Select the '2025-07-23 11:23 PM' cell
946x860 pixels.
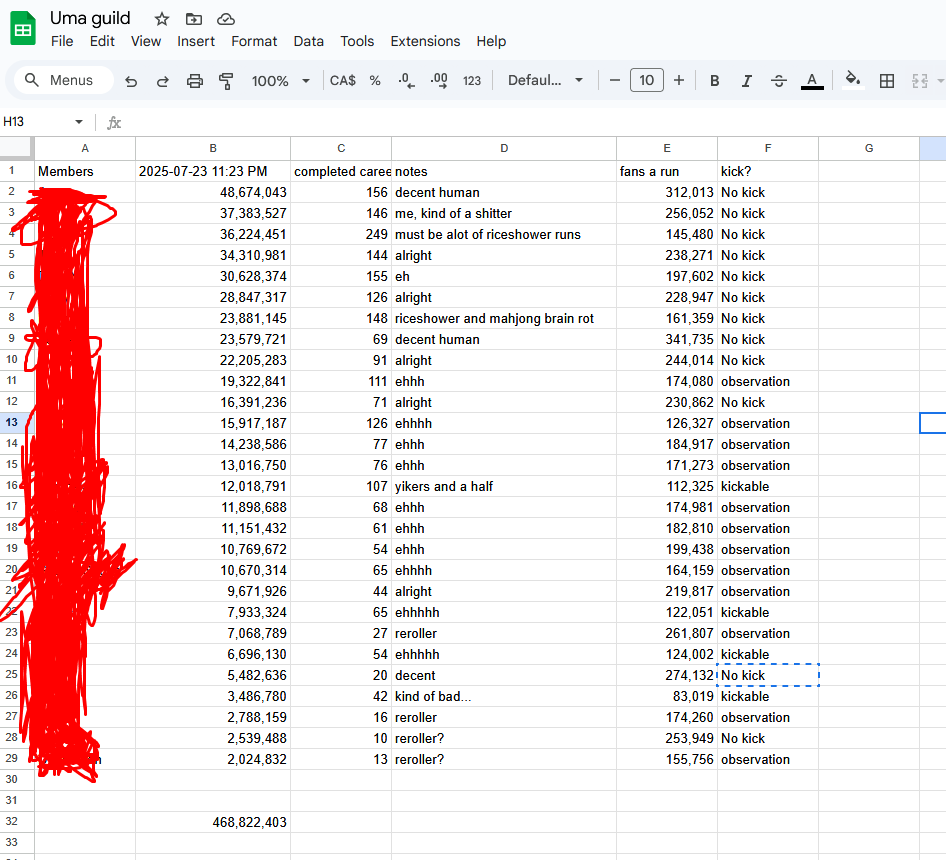pos(213,171)
